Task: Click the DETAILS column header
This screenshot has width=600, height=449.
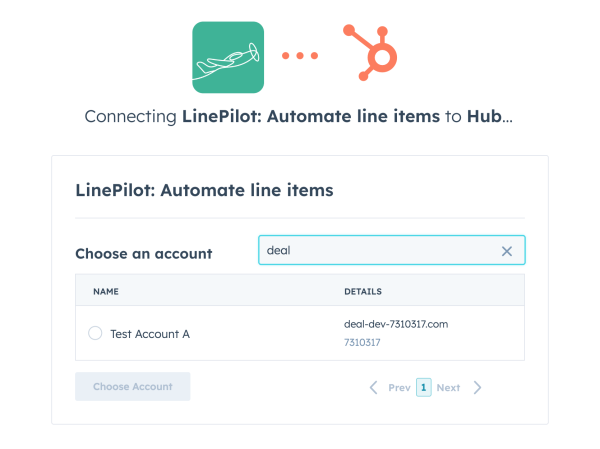Action: pyautogui.click(x=363, y=292)
